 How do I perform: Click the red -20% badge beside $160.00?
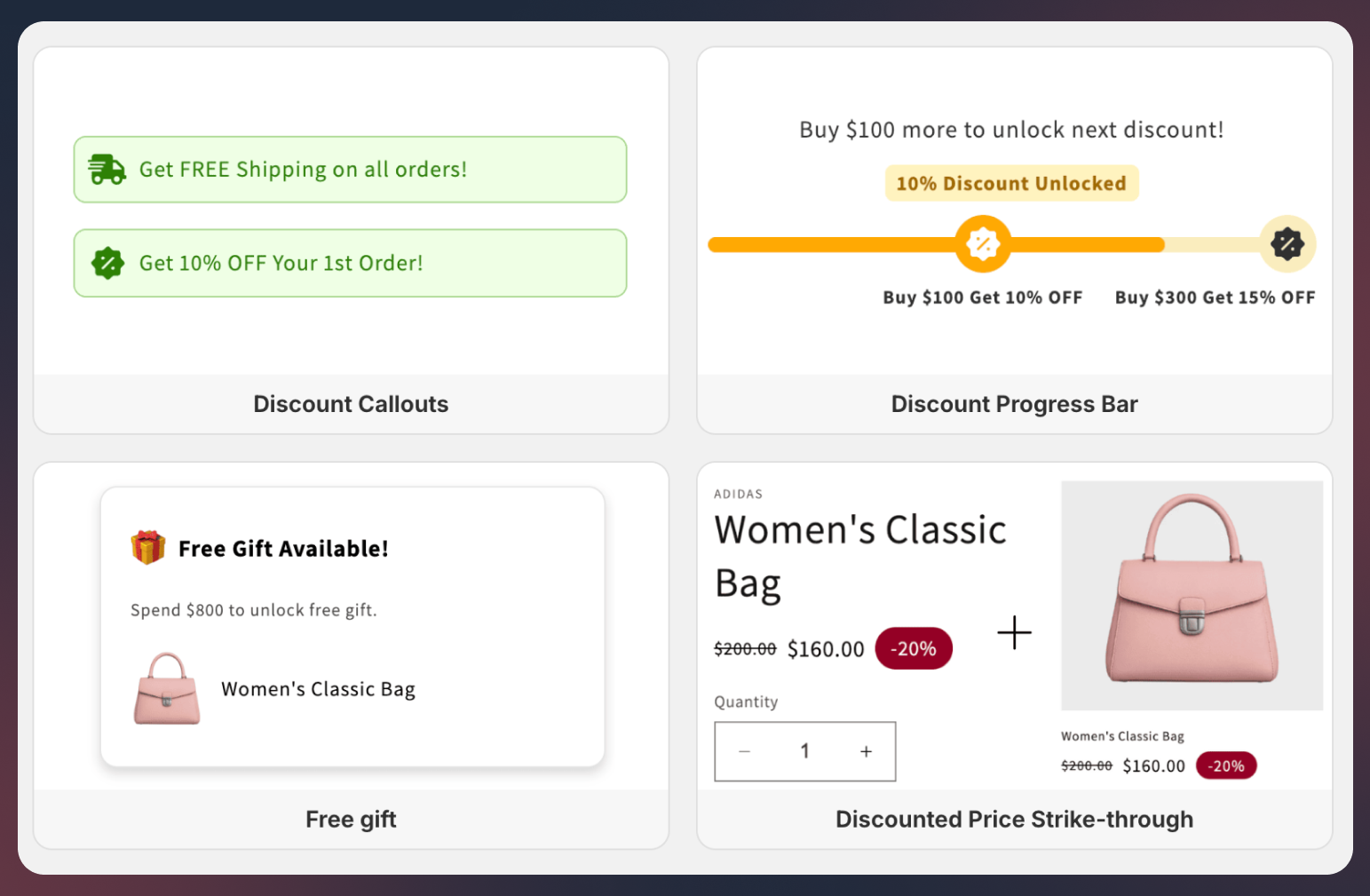pyautogui.click(x=914, y=648)
